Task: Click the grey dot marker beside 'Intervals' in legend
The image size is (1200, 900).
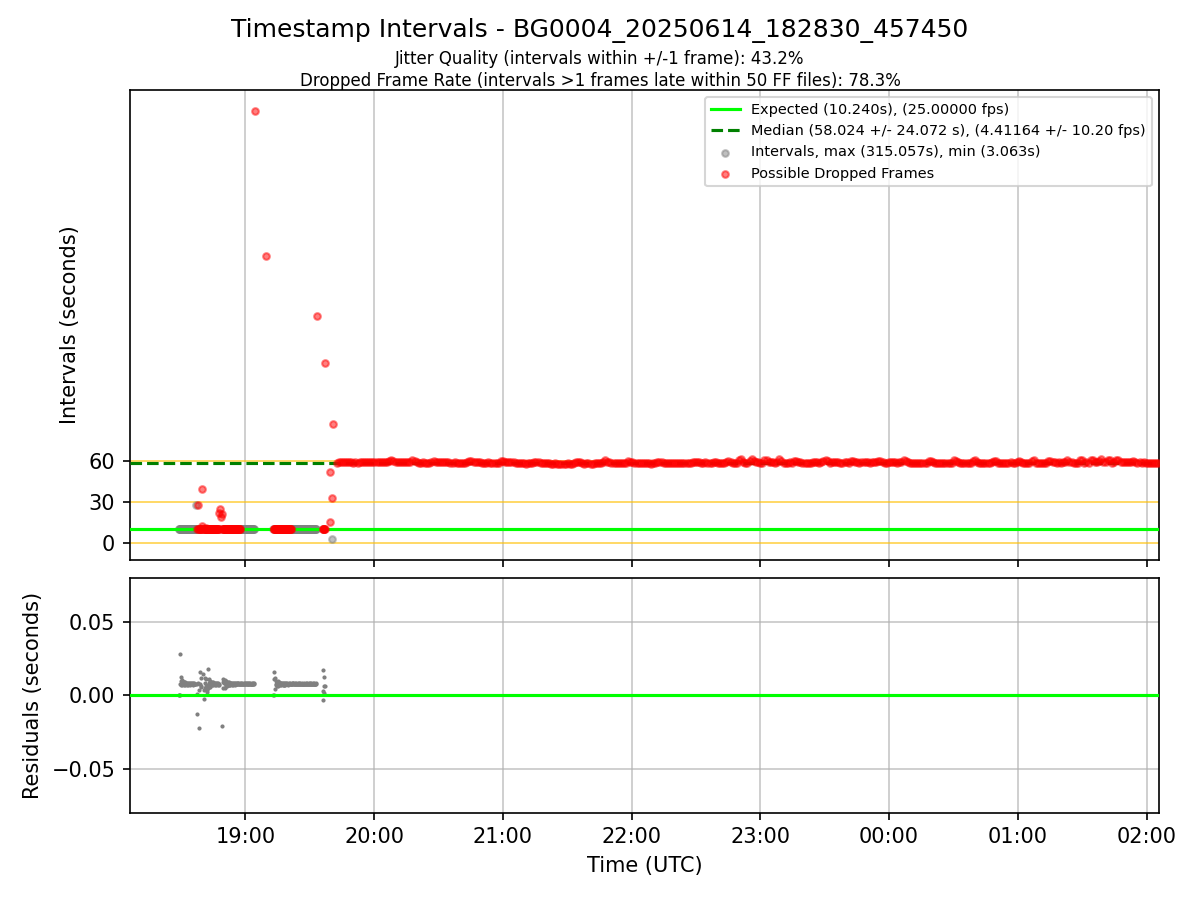Action: pyautogui.click(x=726, y=153)
